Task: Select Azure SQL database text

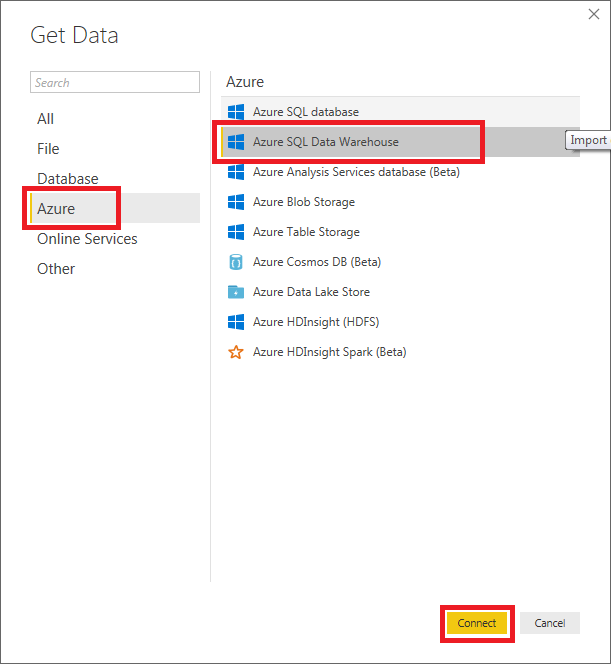Action: pyautogui.click(x=306, y=112)
